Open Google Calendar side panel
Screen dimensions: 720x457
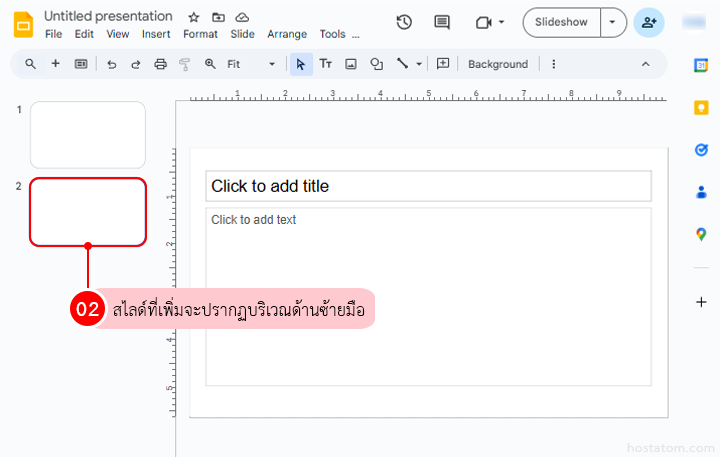coord(701,66)
